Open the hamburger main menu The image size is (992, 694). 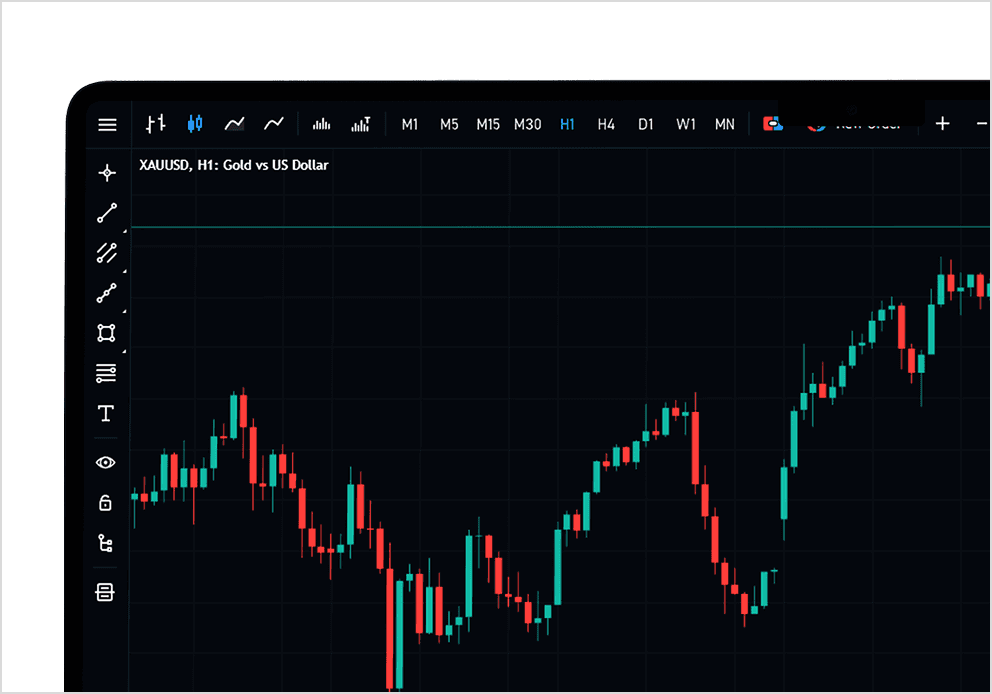click(108, 125)
